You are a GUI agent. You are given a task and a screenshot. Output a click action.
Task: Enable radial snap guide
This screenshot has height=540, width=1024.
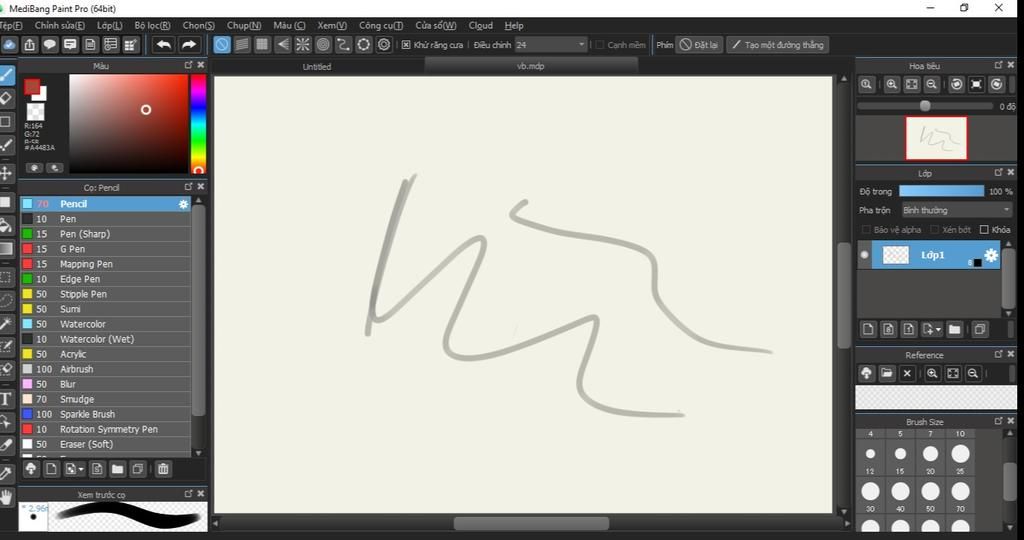coord(303,44)
